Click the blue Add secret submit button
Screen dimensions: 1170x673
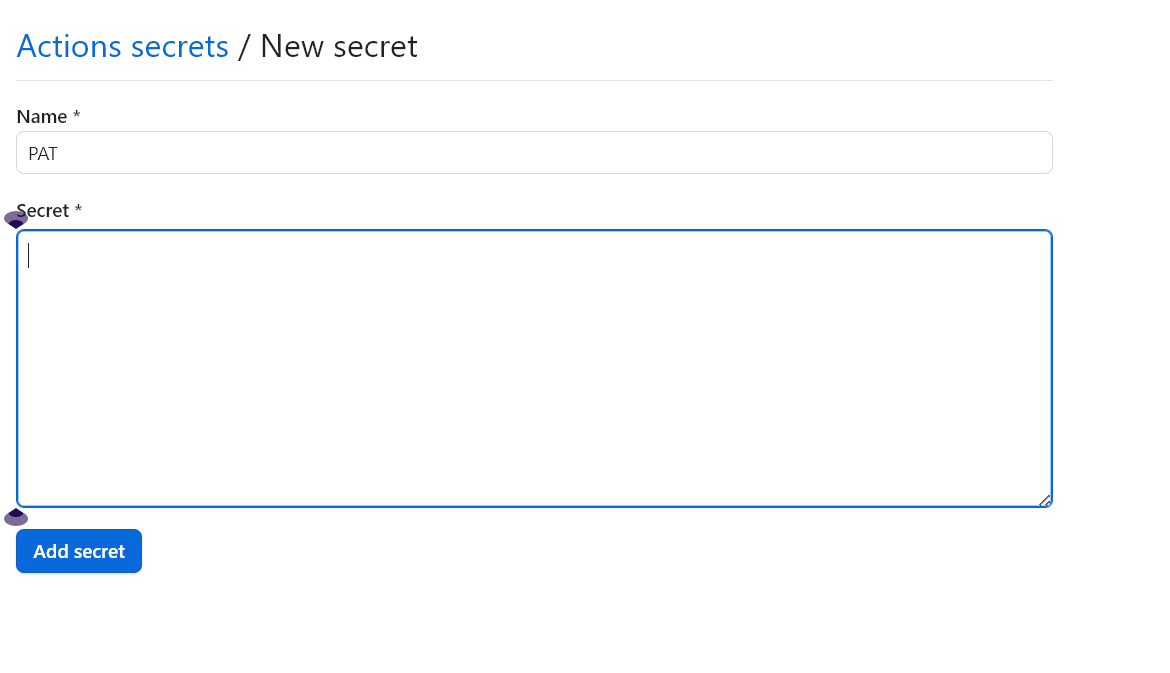click(78, 551)
